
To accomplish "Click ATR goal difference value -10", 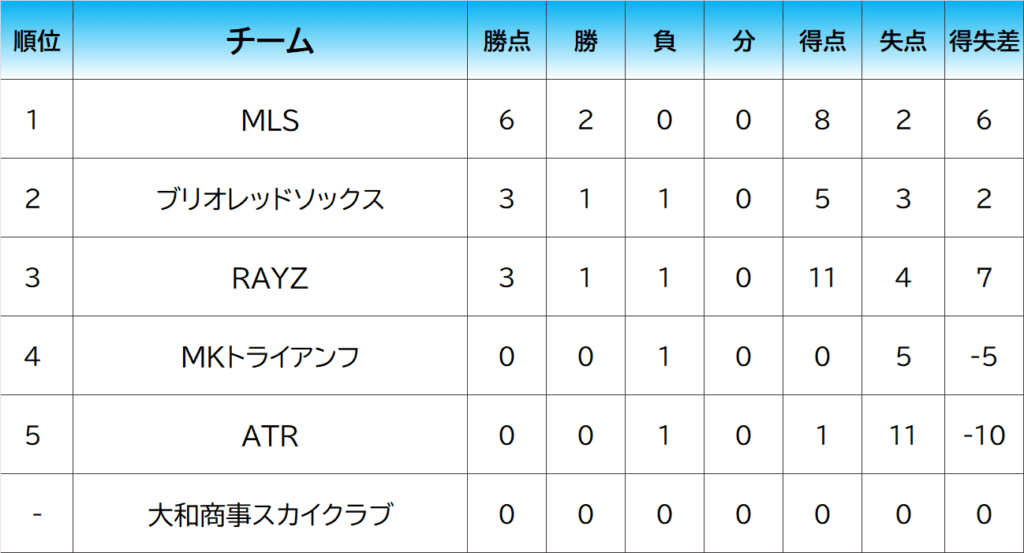I will (x=984, y=436).
